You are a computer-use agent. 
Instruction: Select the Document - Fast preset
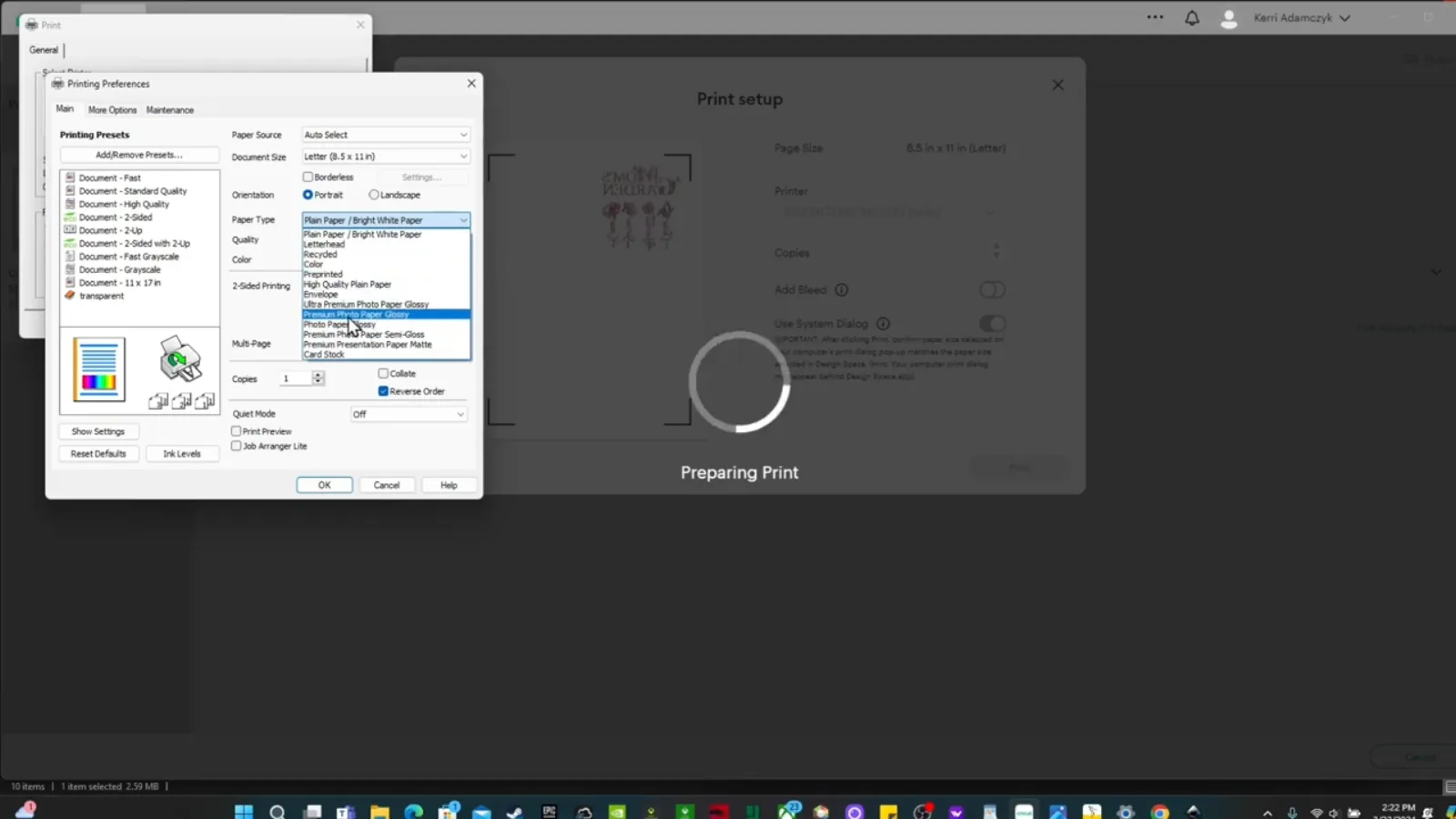(x=109, y=178)
